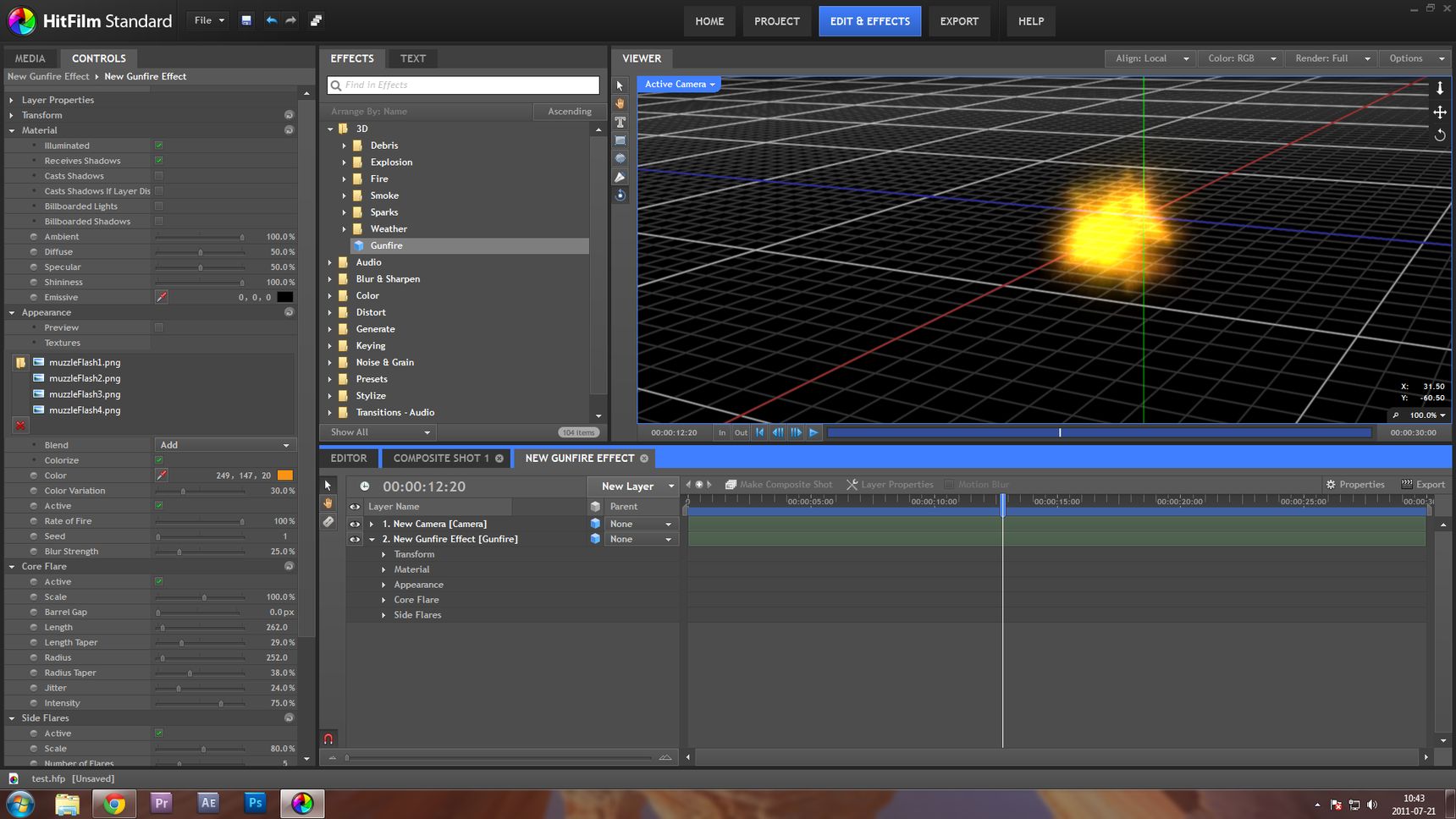This screenshot has width=1456, height=819.
Task: Hide the New Camera layer
Action: (355, 524)
